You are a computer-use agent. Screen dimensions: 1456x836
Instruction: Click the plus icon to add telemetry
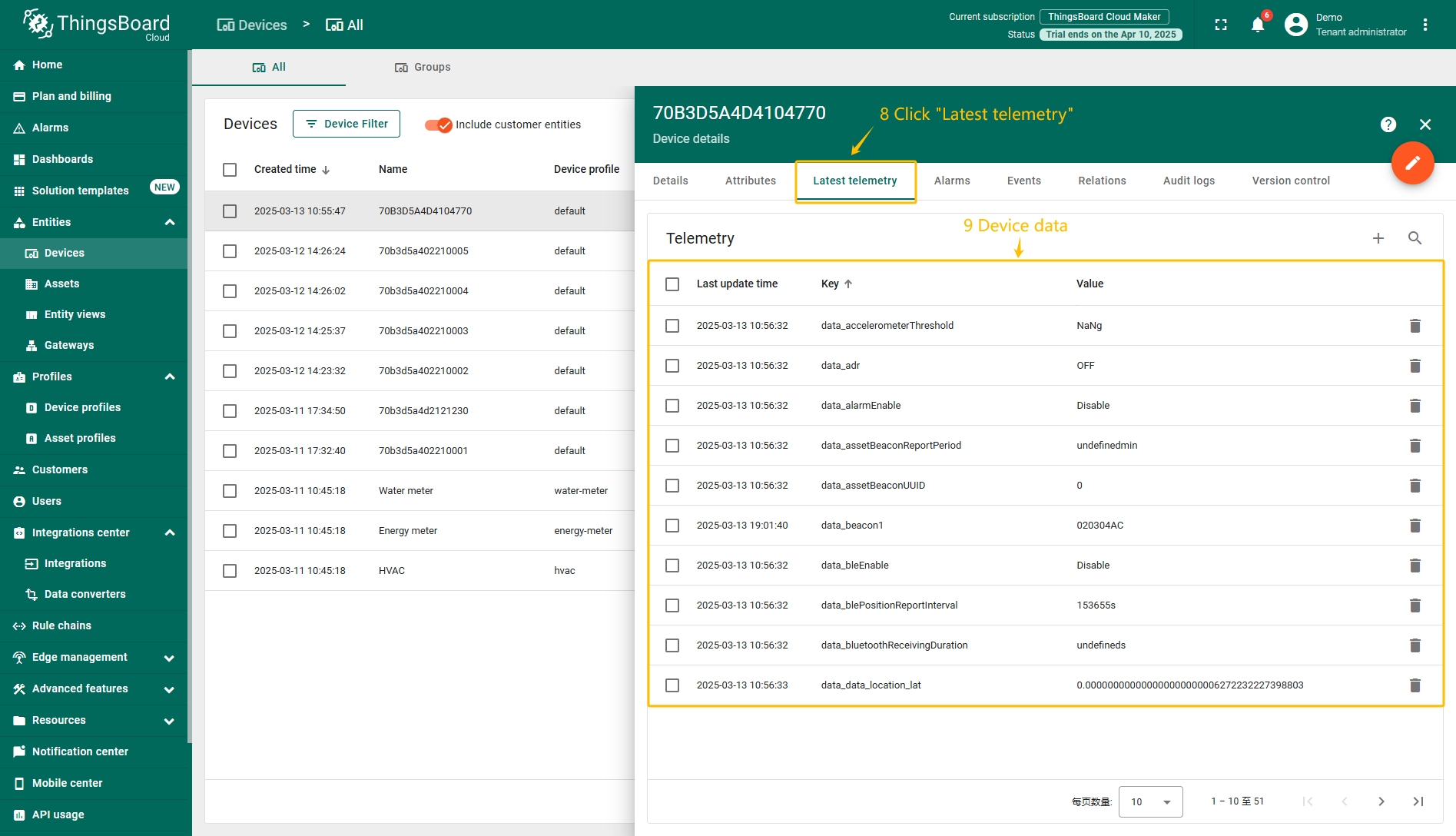pos(1378,238)
